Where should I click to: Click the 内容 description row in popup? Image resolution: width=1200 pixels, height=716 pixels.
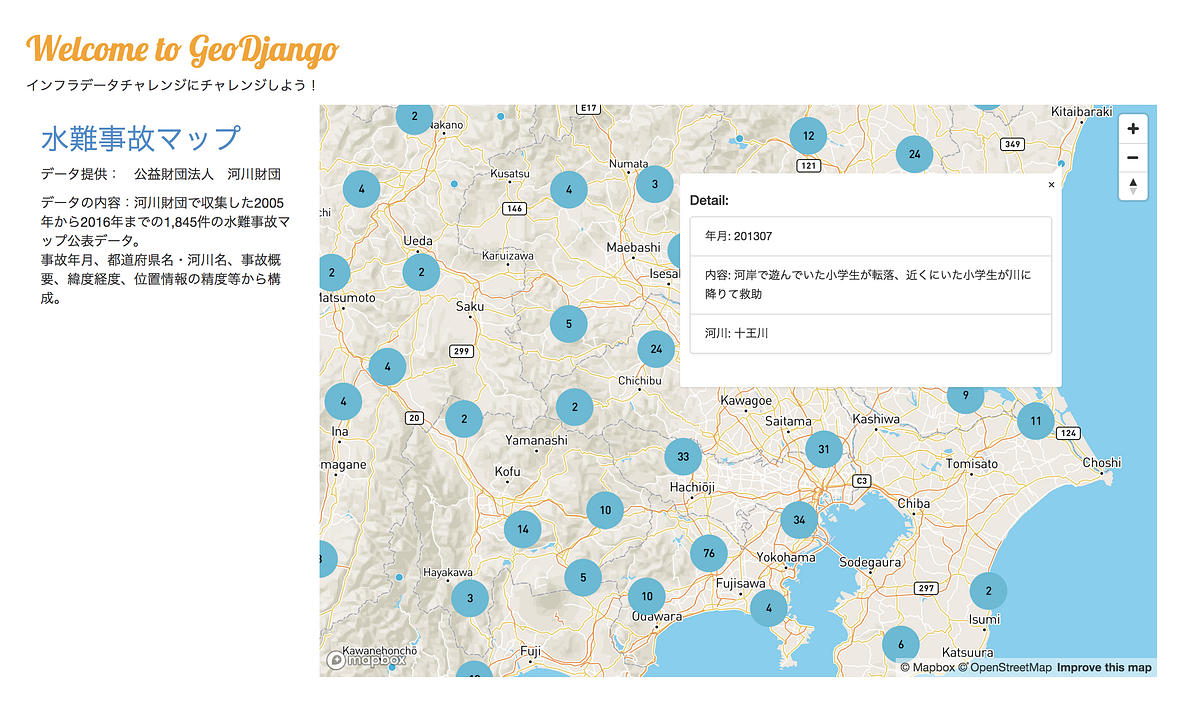[870, 285]
